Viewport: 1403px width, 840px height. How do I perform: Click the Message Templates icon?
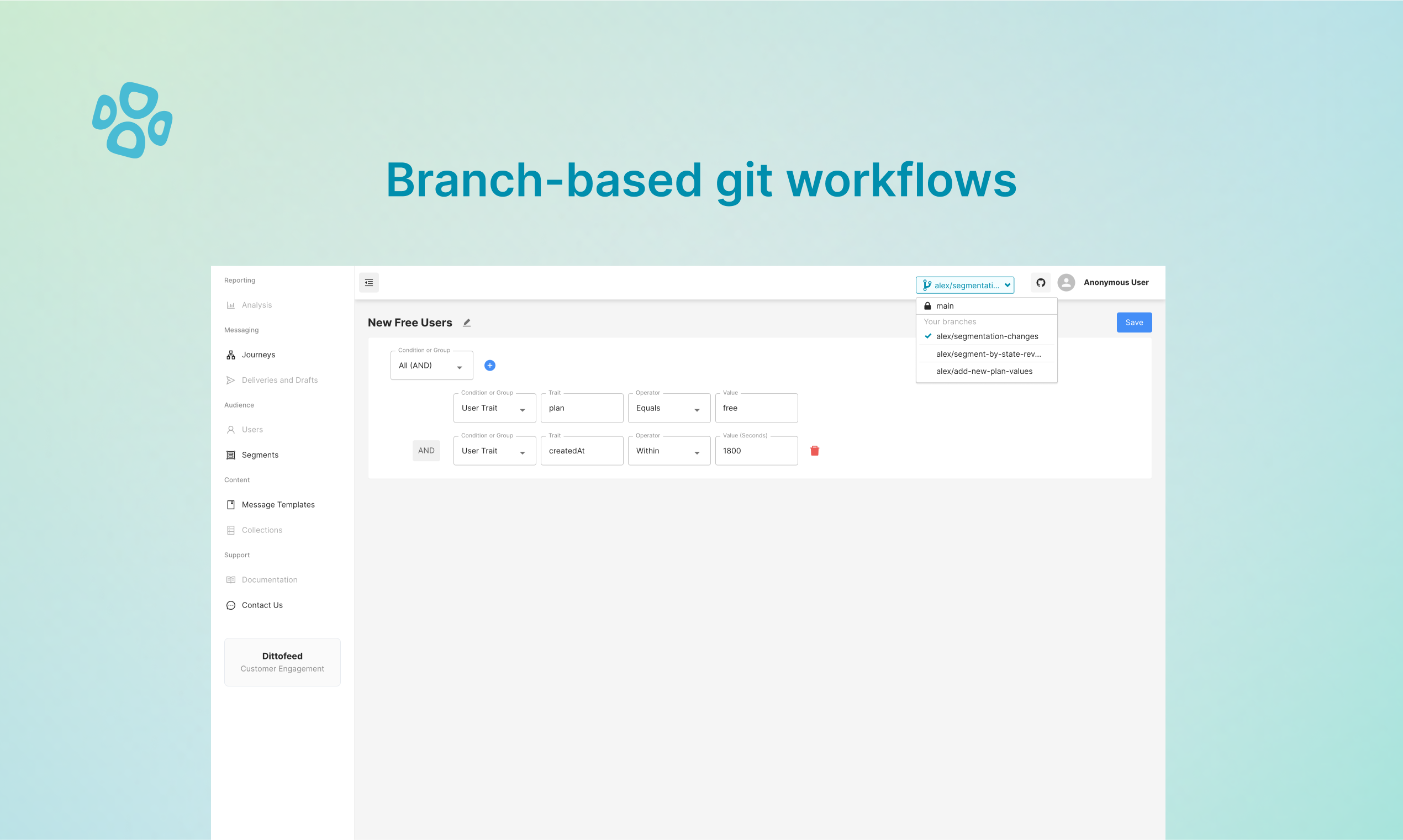[x=231, y=505]
